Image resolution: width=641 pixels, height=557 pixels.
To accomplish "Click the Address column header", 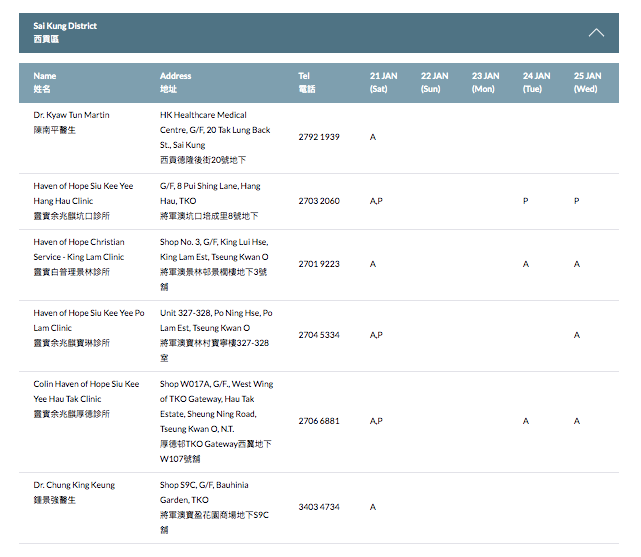I will (175, 82).
